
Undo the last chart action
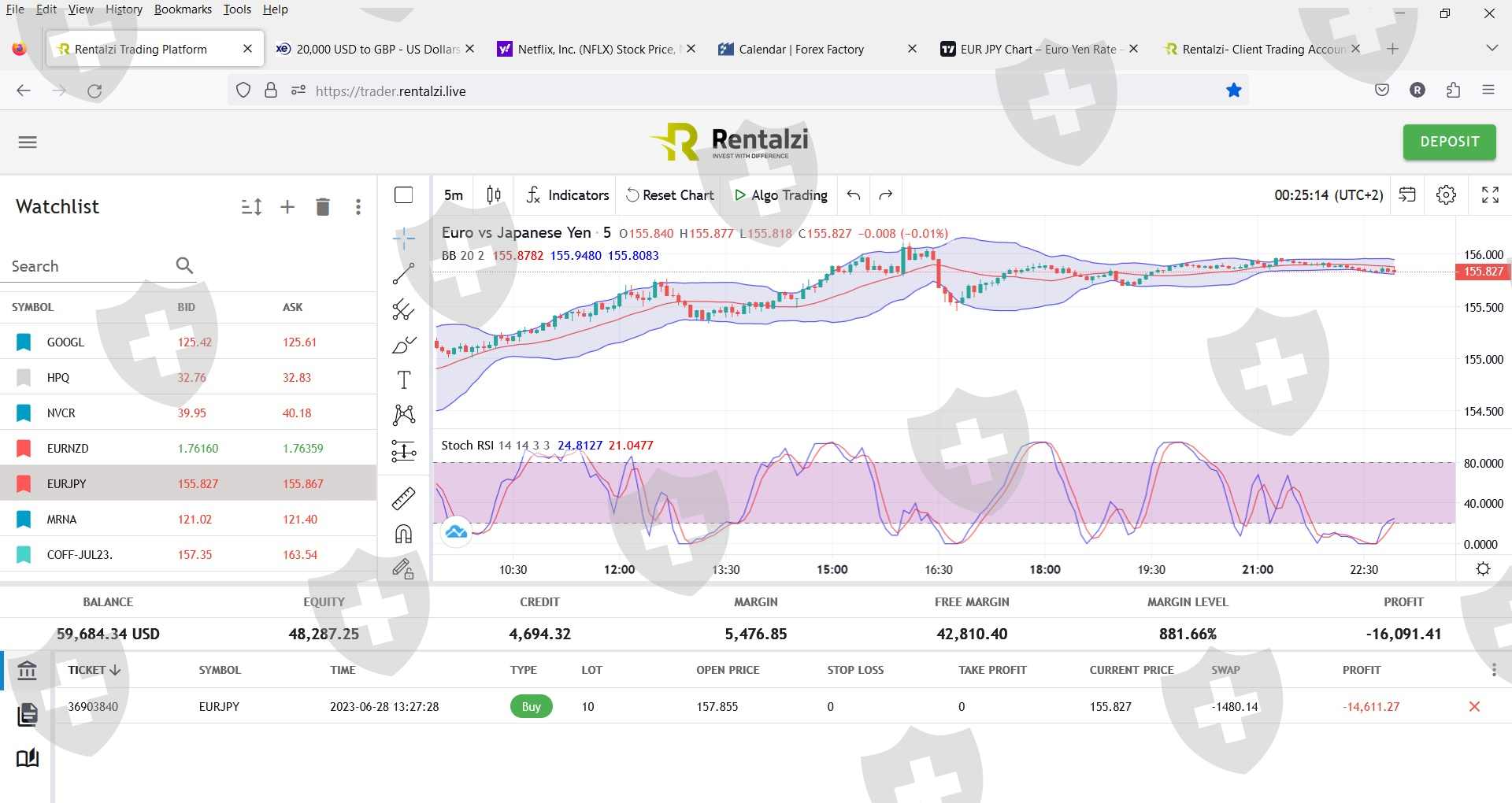click(854, 195)
